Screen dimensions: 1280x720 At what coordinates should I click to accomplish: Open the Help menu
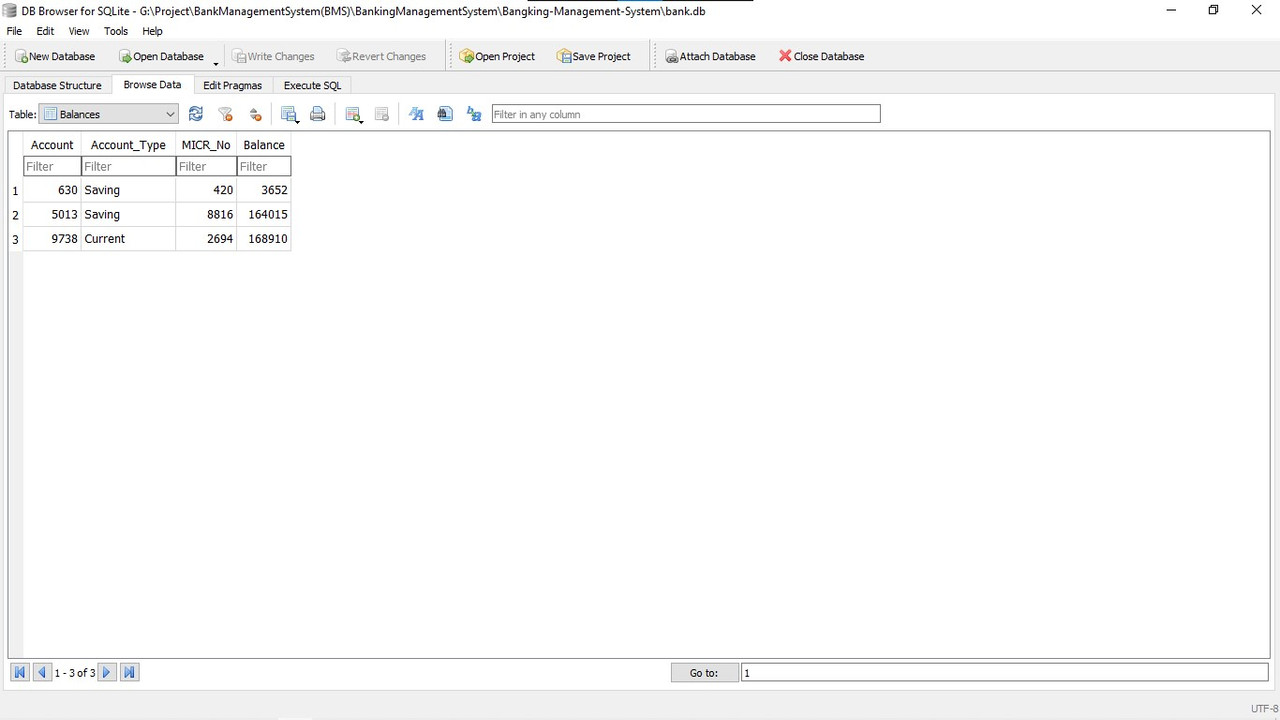point(152,31)
